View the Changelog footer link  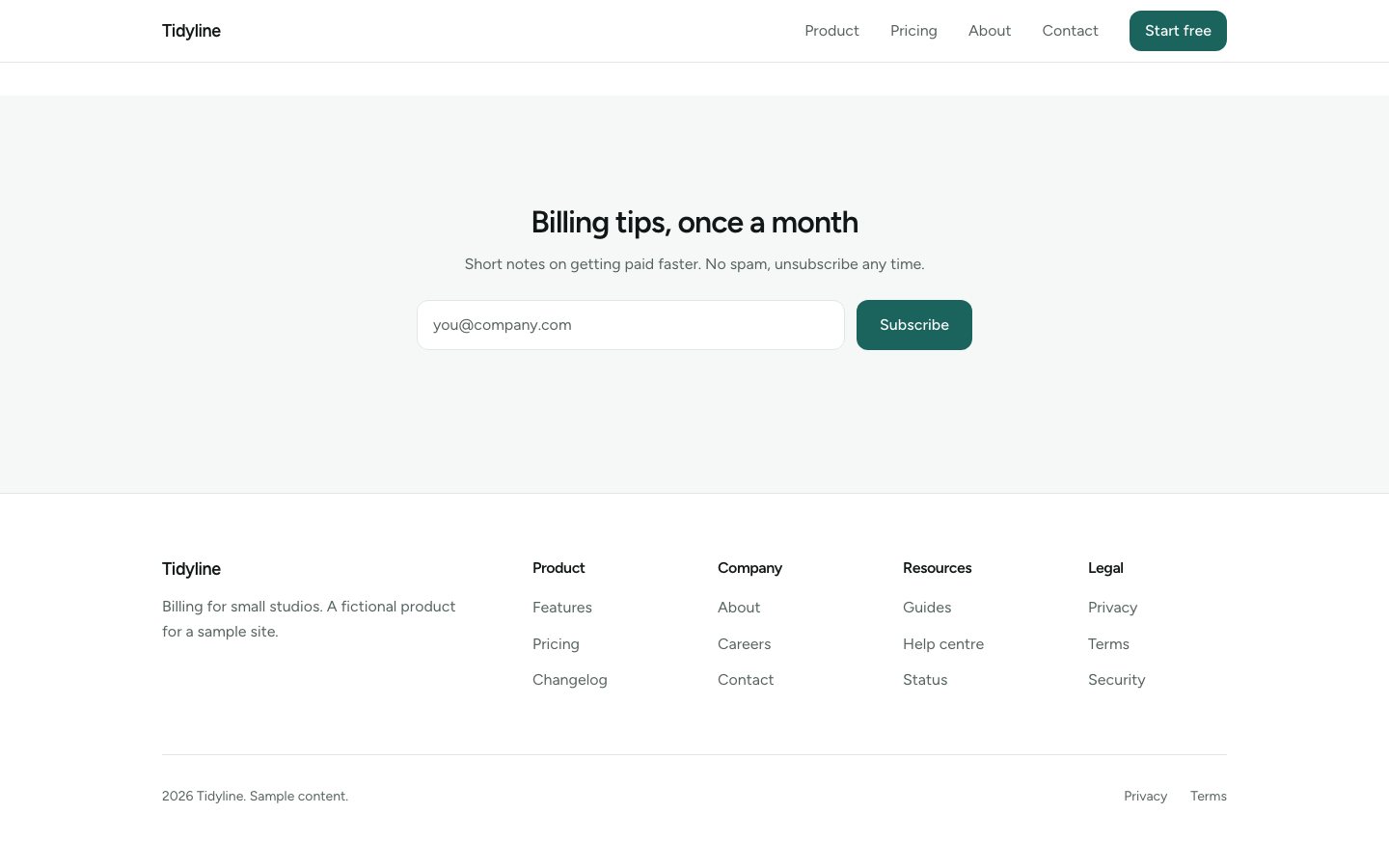coord(570,680)
